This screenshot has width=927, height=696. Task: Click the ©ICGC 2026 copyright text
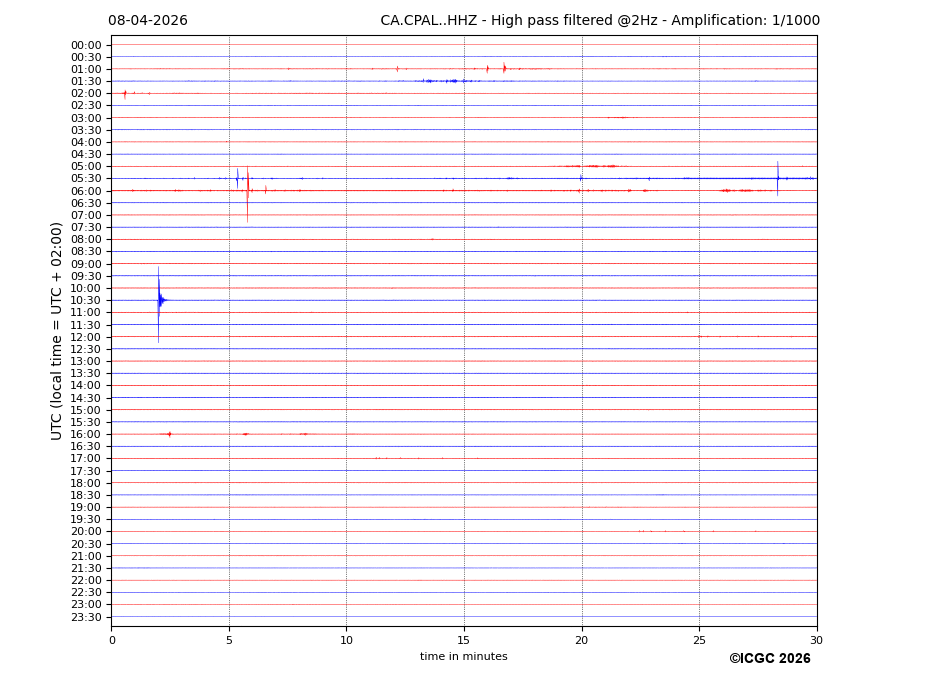(x=769, y=659)
